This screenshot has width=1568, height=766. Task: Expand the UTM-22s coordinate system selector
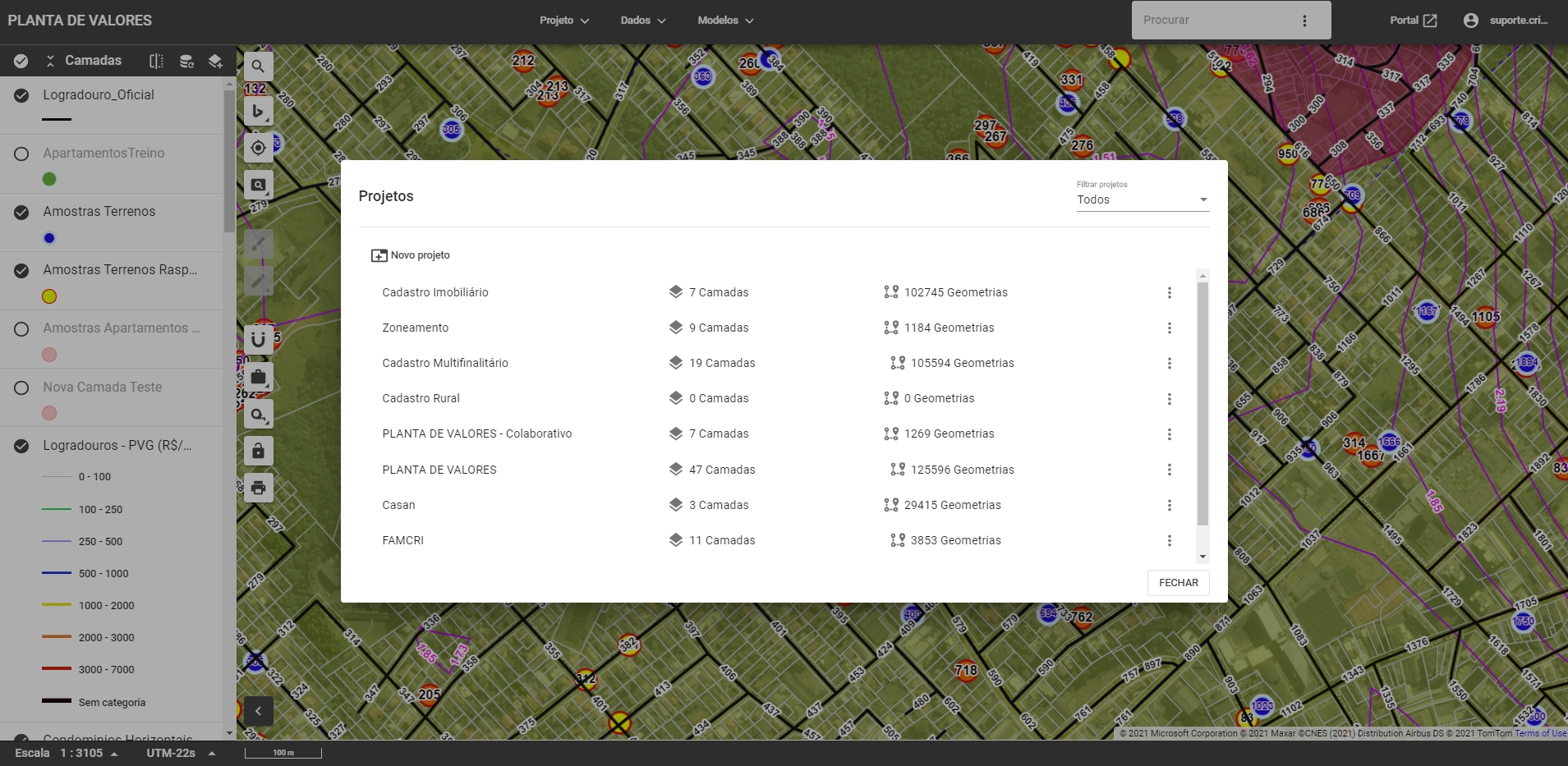pyautogui.click(x=212, y=754)
